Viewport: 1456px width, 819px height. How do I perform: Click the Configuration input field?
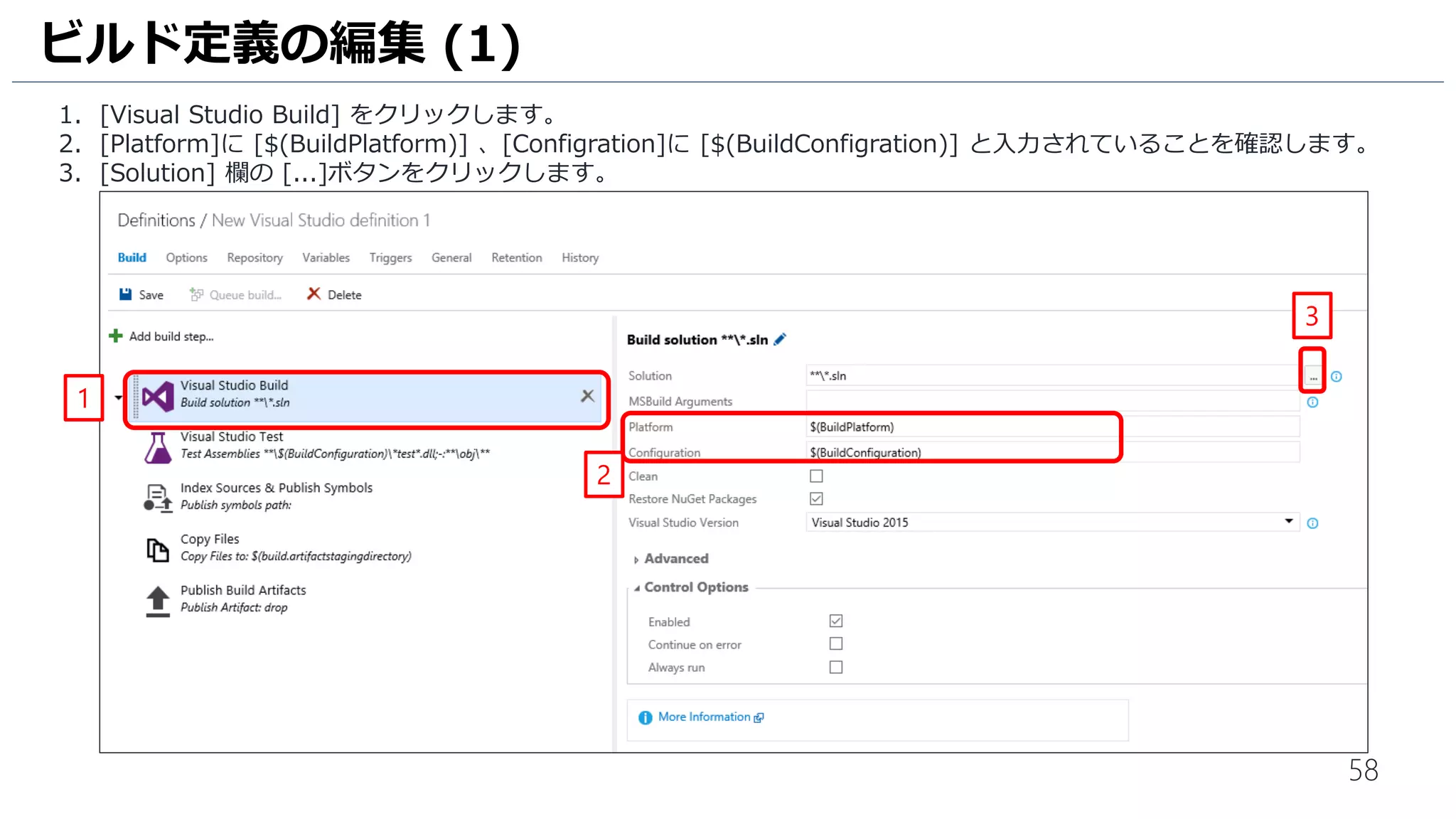coord(1053,452)
